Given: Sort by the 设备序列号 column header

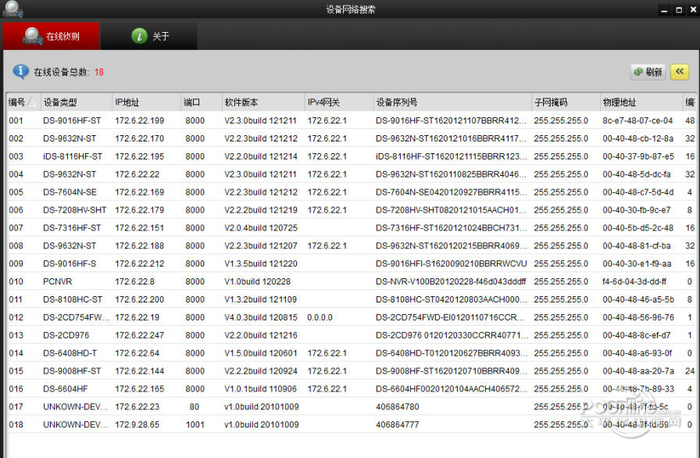Looking at the screenshot, I should pyautogui.click(x=452, y=102).
